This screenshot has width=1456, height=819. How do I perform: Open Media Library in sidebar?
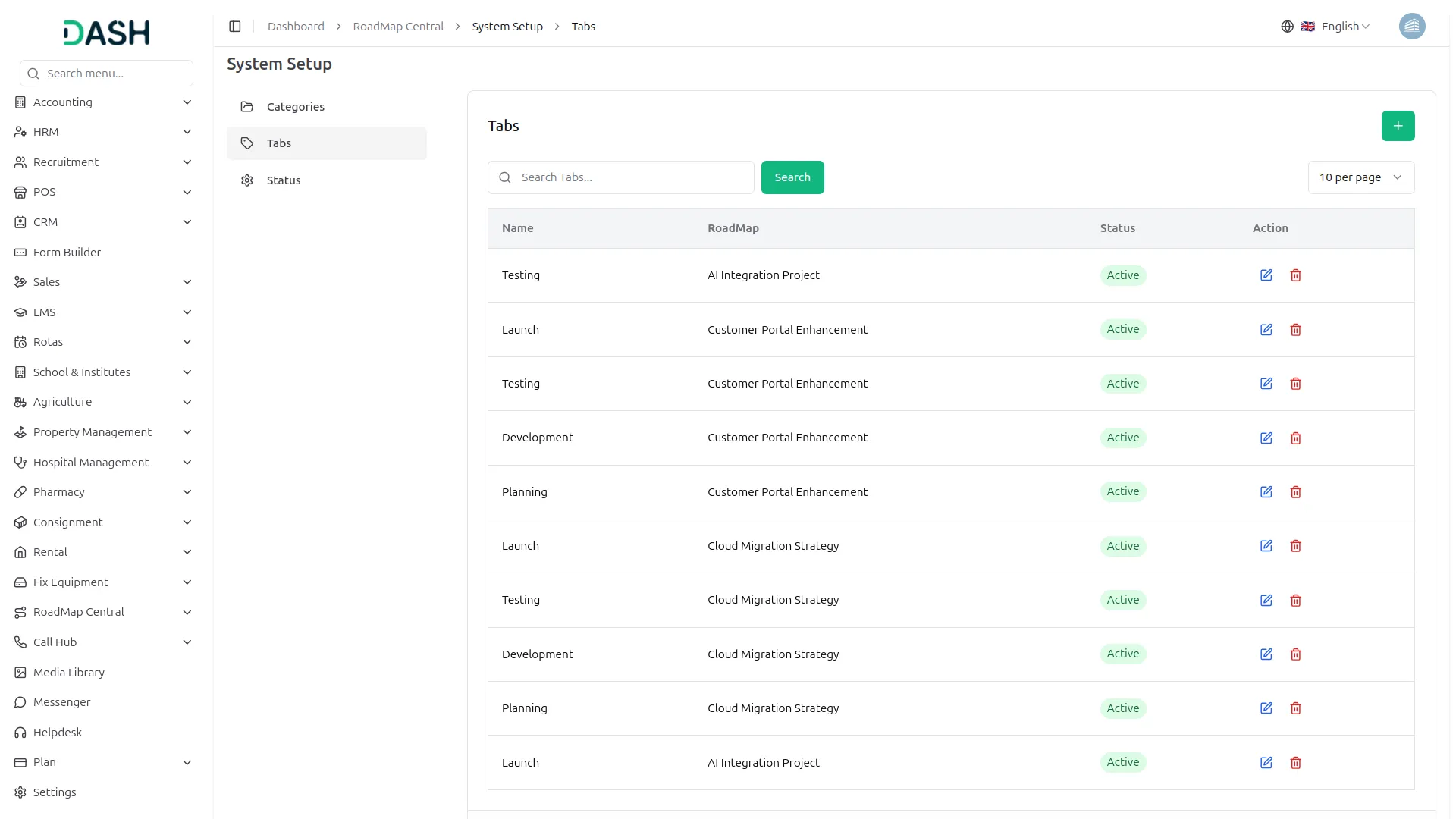pos(106,673)
